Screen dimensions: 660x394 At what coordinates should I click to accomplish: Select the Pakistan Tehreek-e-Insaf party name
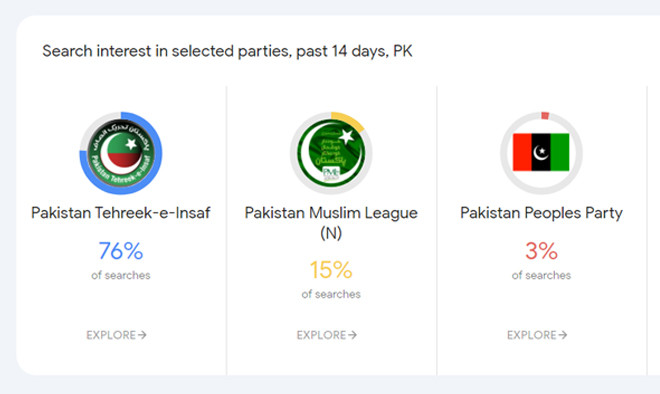tap(121, 213)
